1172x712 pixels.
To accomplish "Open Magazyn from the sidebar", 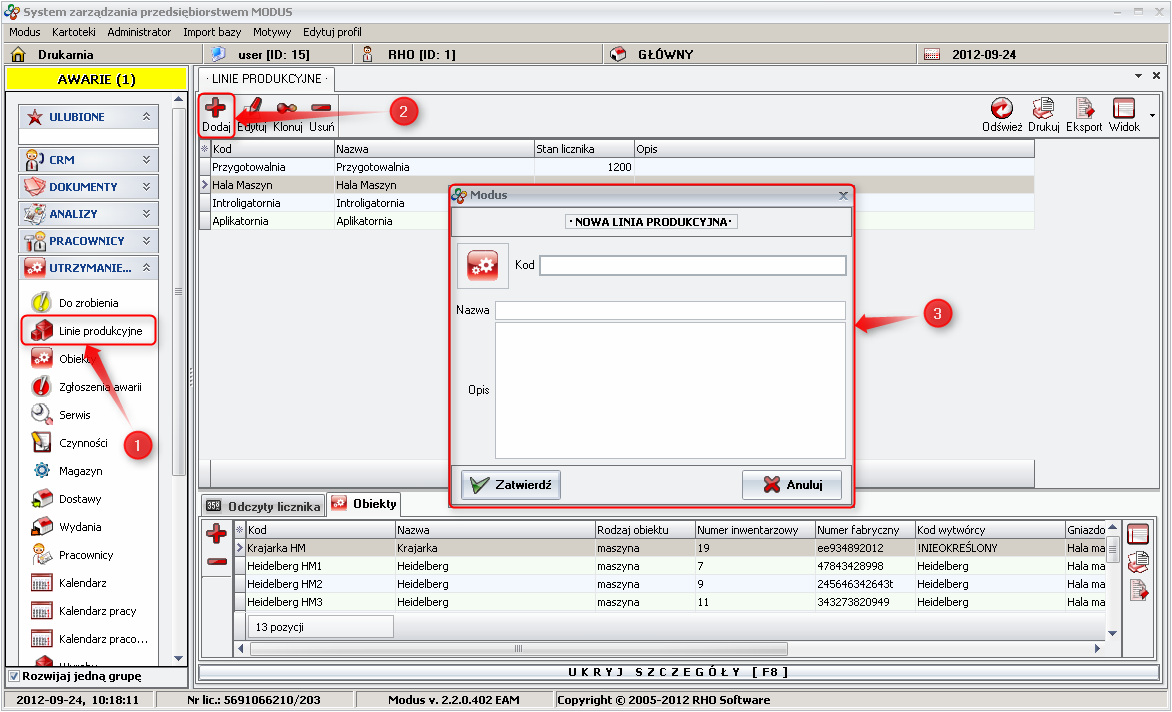I will (x=80, y=471).
